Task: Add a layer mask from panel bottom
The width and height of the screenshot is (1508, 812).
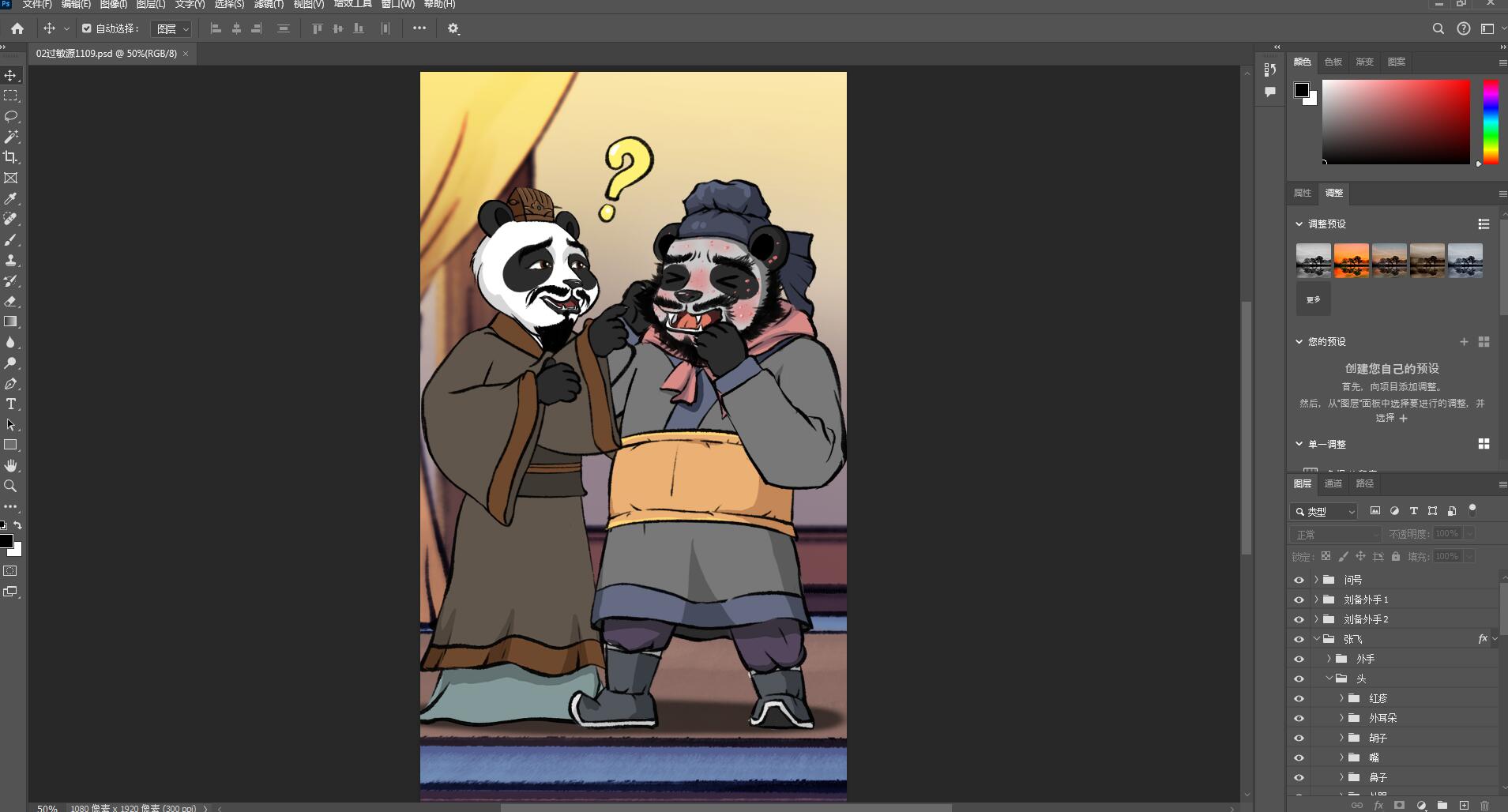Action: pyautogui.click(x=1399, y=806)
